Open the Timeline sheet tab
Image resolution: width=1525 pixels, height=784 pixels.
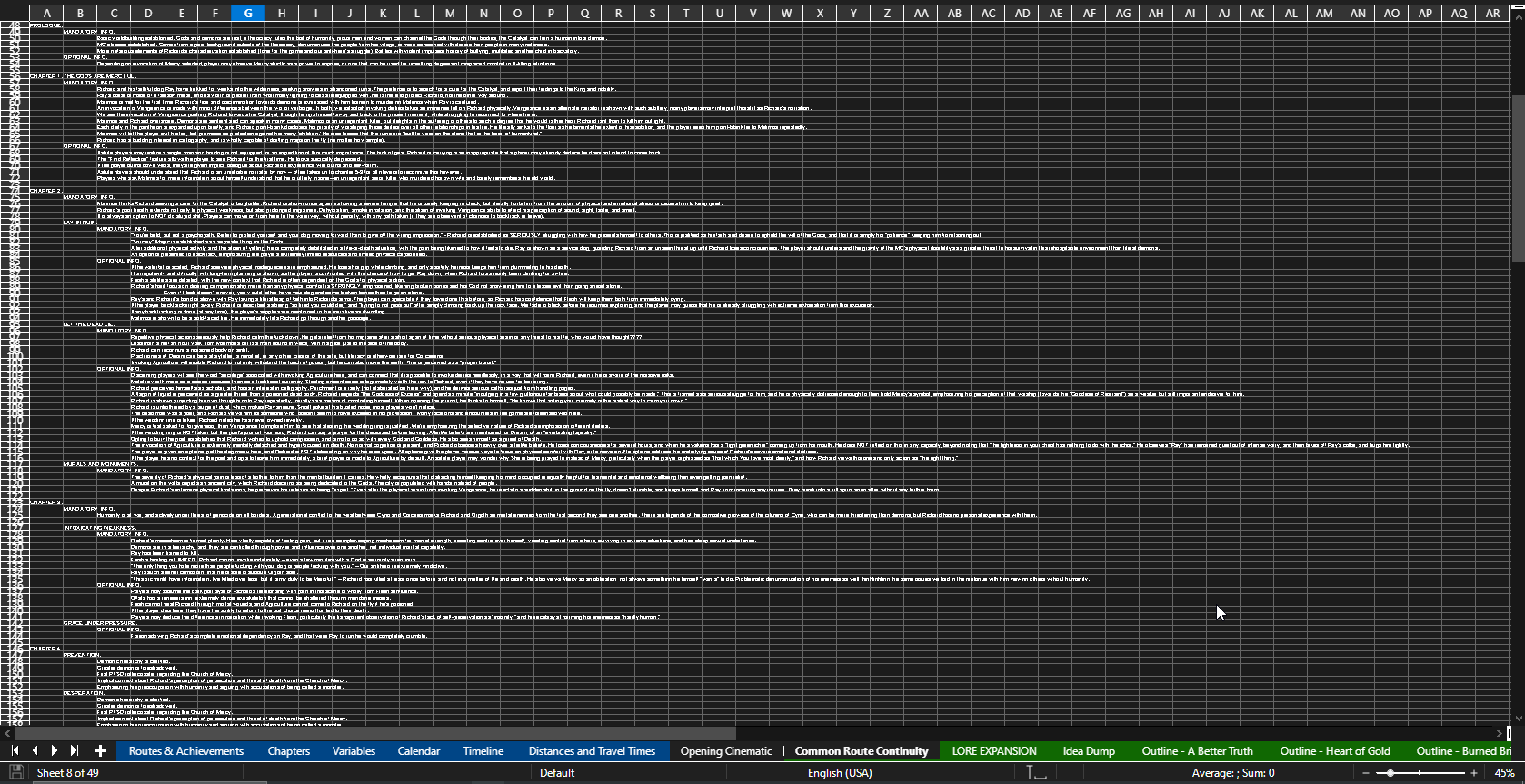483,751
